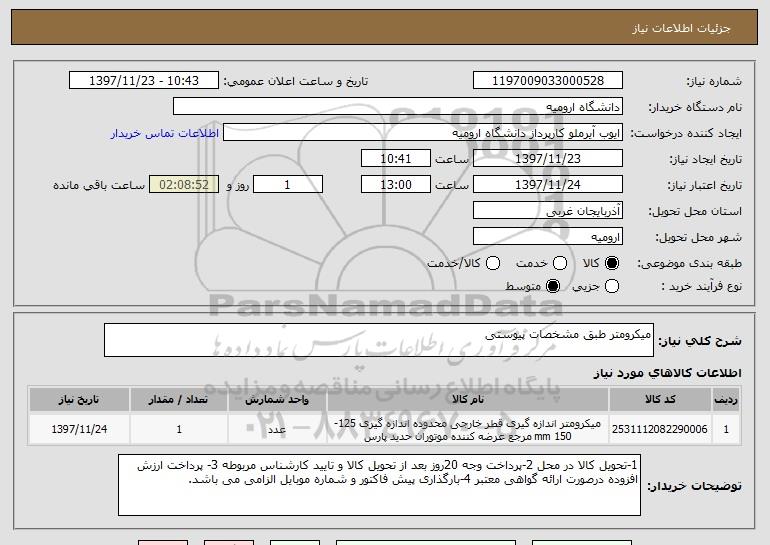The width and height of the screenshot is (770, 545).
Task: Click the request creator field ایوب آیرملو
Action: [x=423, y=133]
